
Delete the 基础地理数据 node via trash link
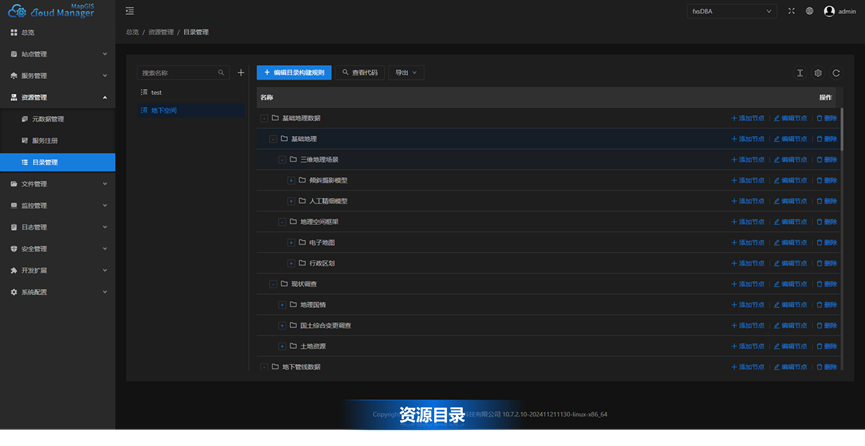tap(827, 118)
